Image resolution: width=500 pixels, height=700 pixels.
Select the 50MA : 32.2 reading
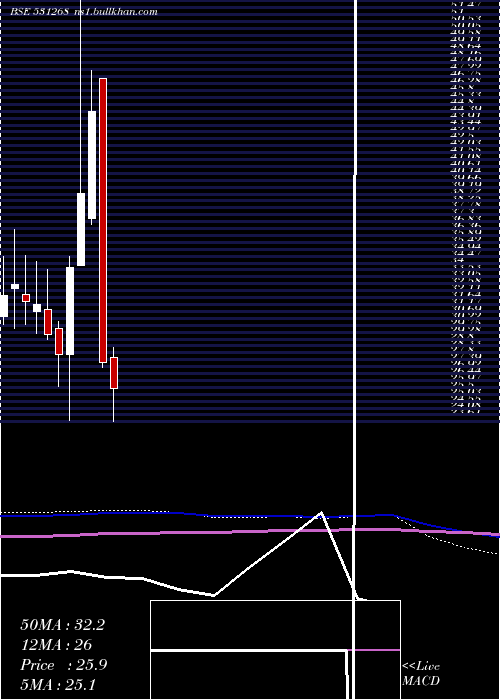click(x=63, y=625)
